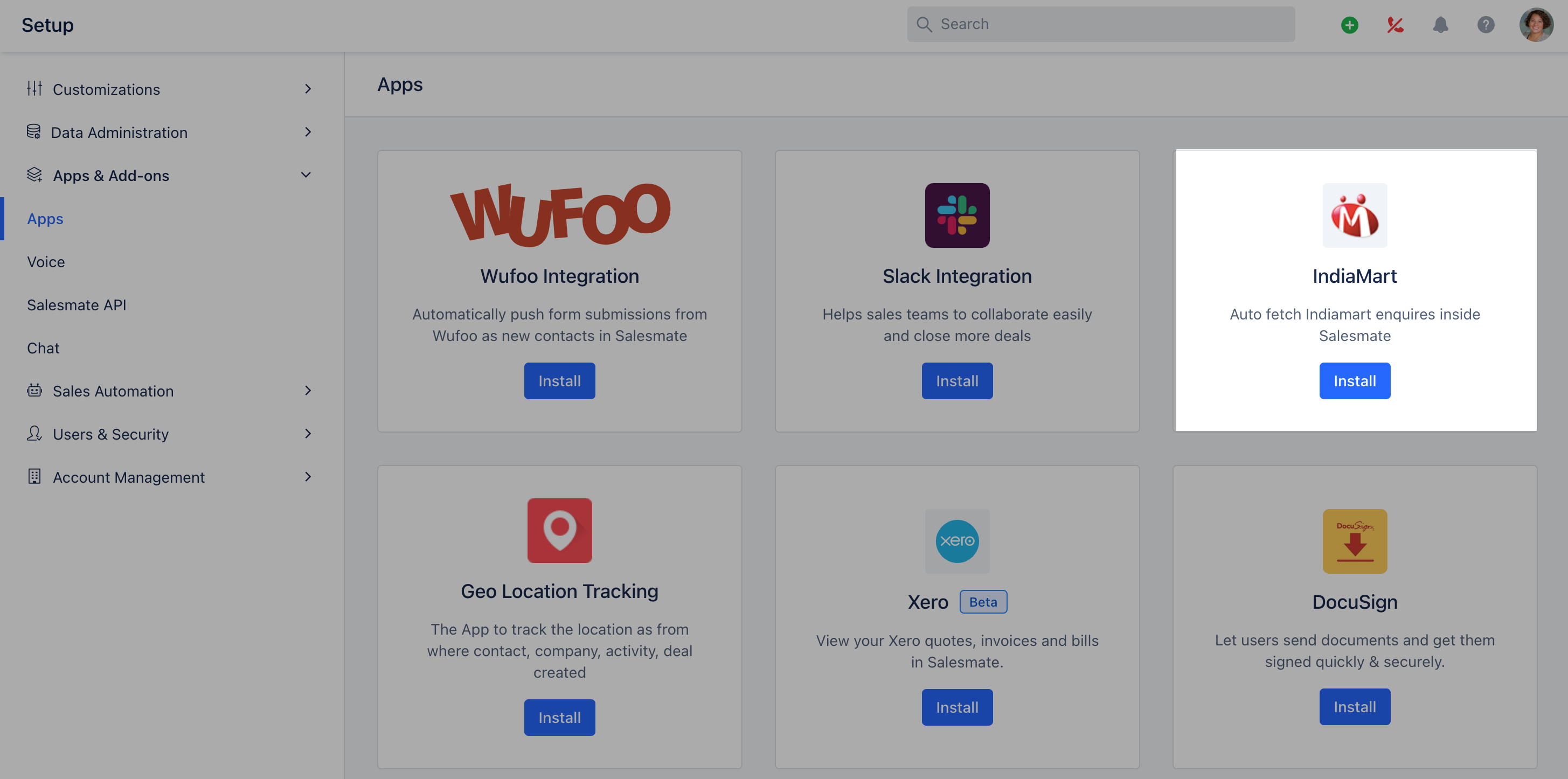This screenshot has height=779, width=1568.
Task: Click 'View your Xero quotes' description
Action: point(958,651)
